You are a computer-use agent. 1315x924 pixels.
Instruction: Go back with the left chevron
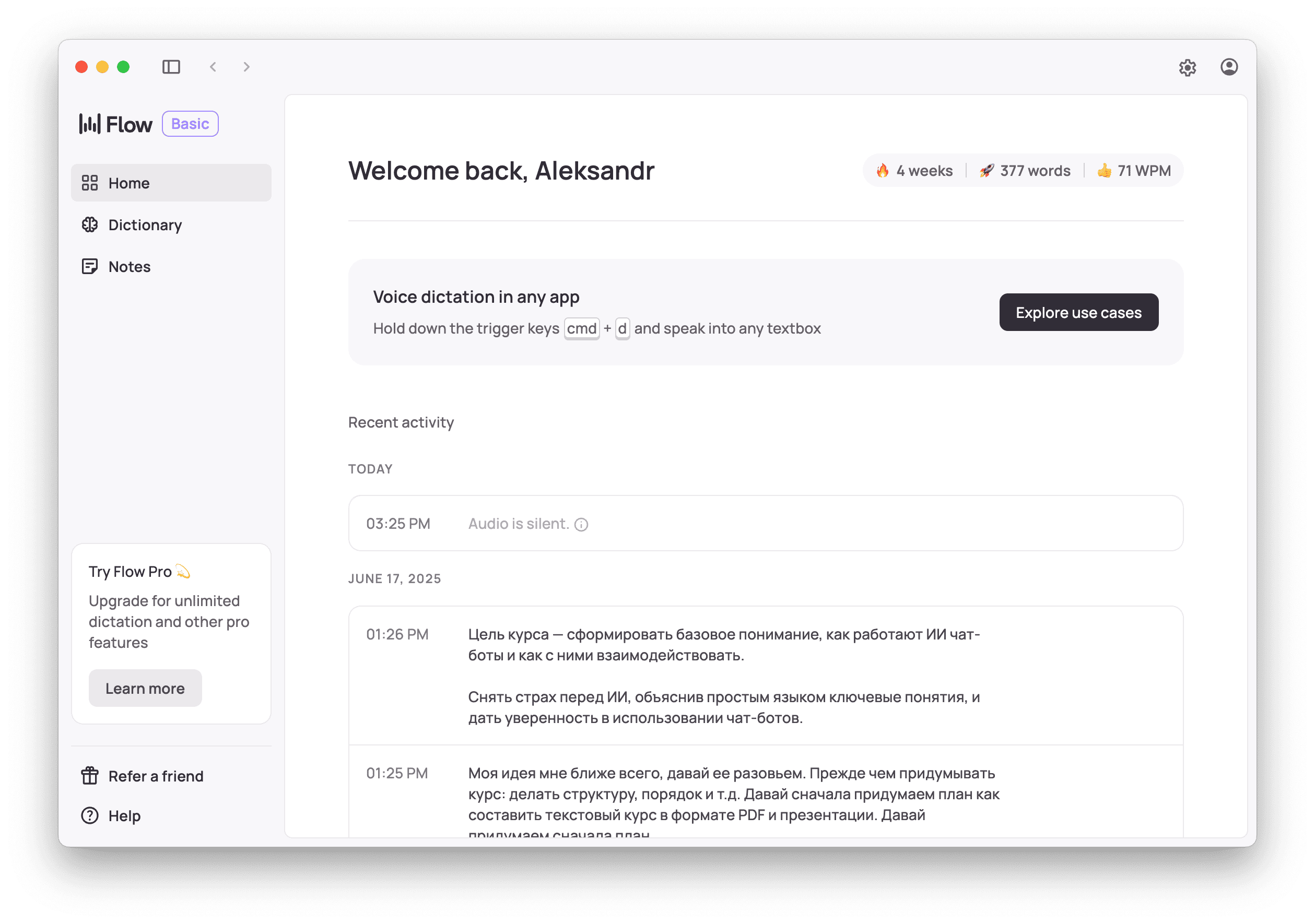click(x=213, y=67)
